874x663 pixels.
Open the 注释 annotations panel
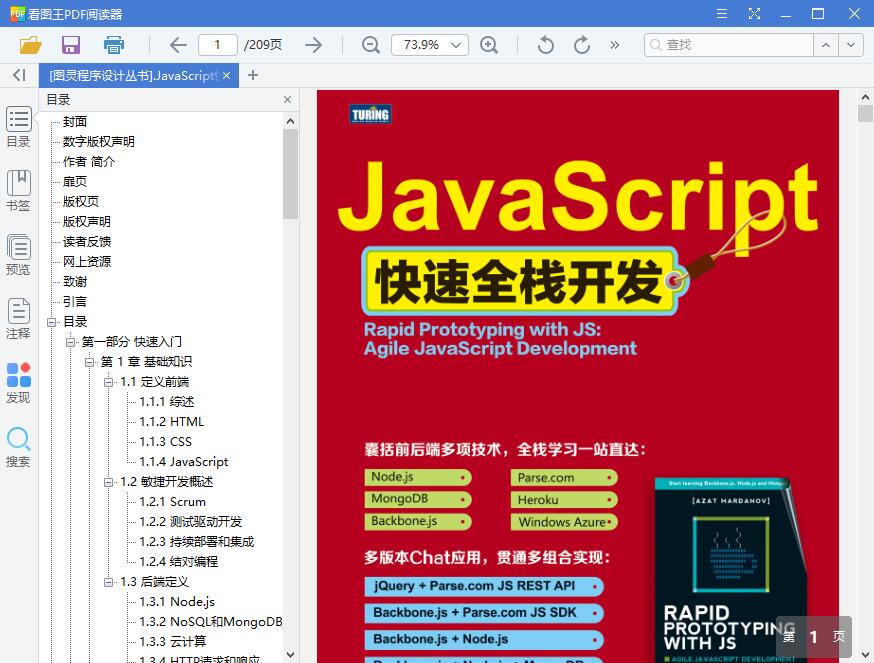point(18,318)
